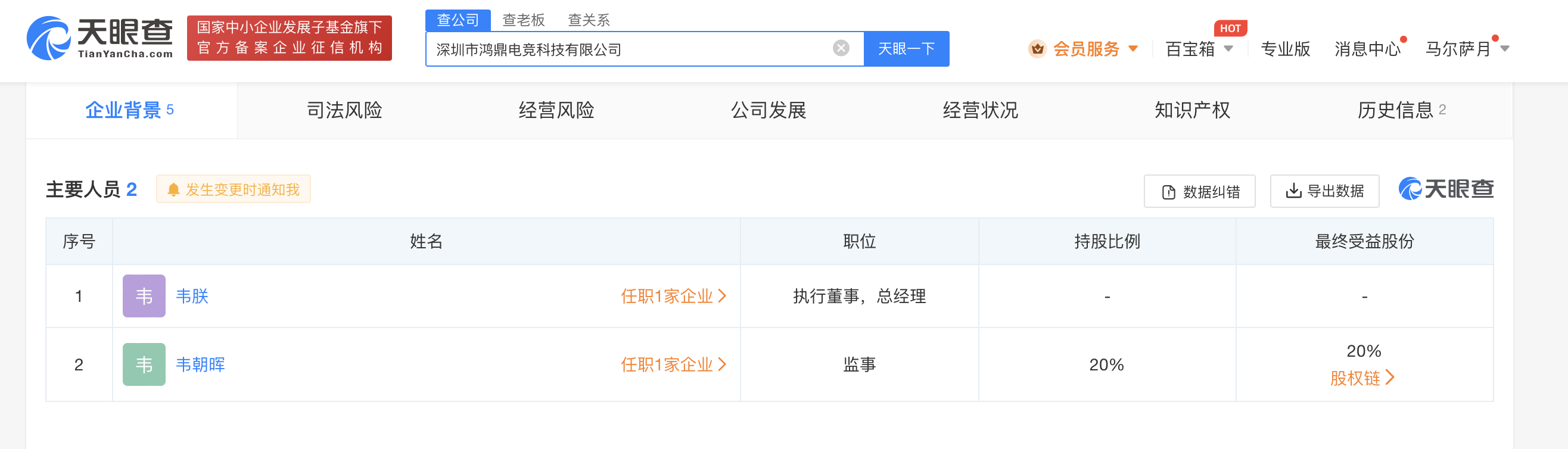Screen dimensions: 1568x449
Task: Expand 任职1家企业 for 韦朝晖
Action: 673,364
